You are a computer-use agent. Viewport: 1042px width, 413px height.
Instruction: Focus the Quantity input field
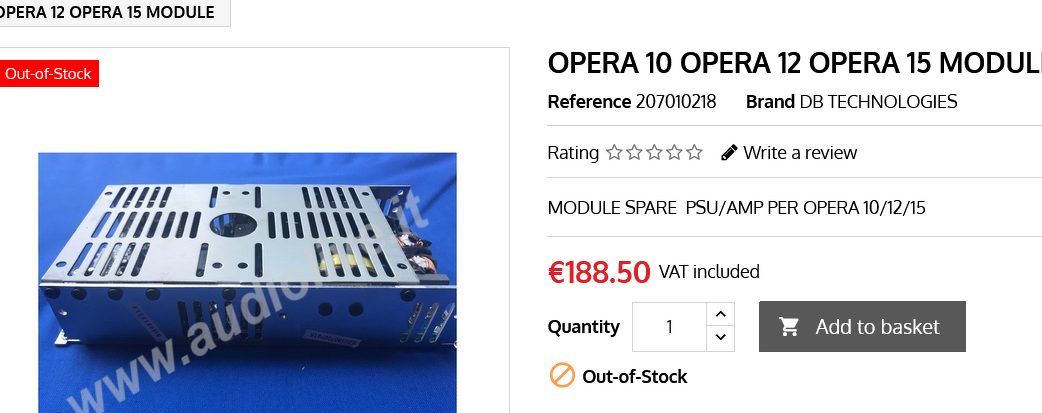[669, 327]
